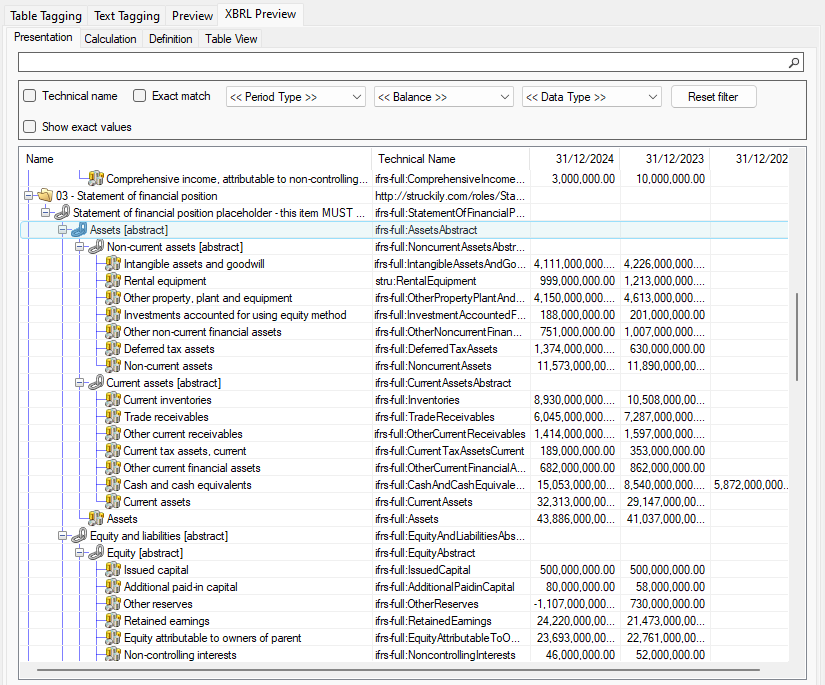Click the horizontal scrollbar at the bottom

pos(398,670)
